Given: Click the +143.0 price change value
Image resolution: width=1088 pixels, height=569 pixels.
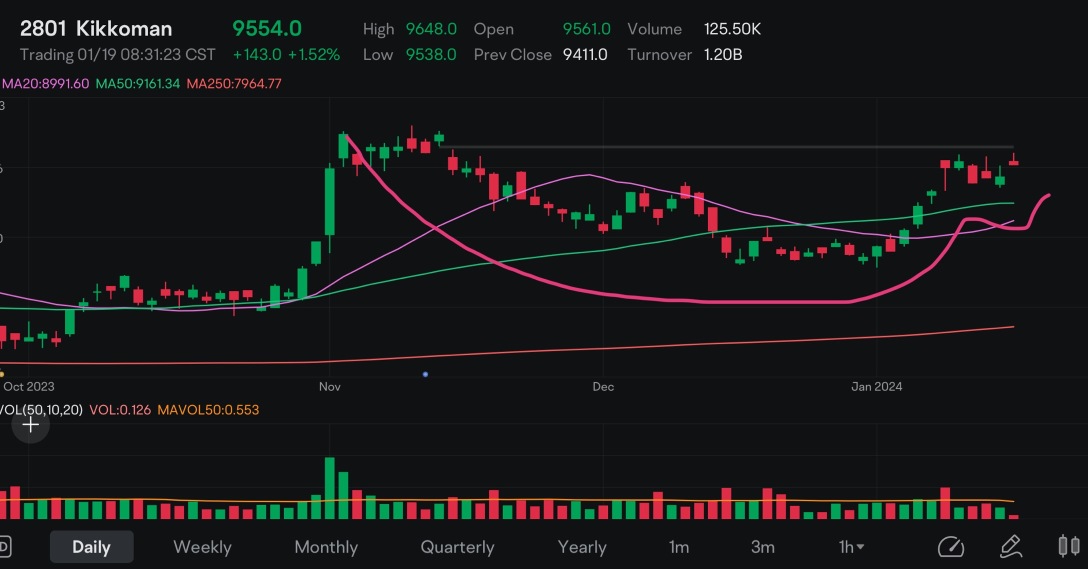Looking at the screenshot, I should [x=257, y=55].
